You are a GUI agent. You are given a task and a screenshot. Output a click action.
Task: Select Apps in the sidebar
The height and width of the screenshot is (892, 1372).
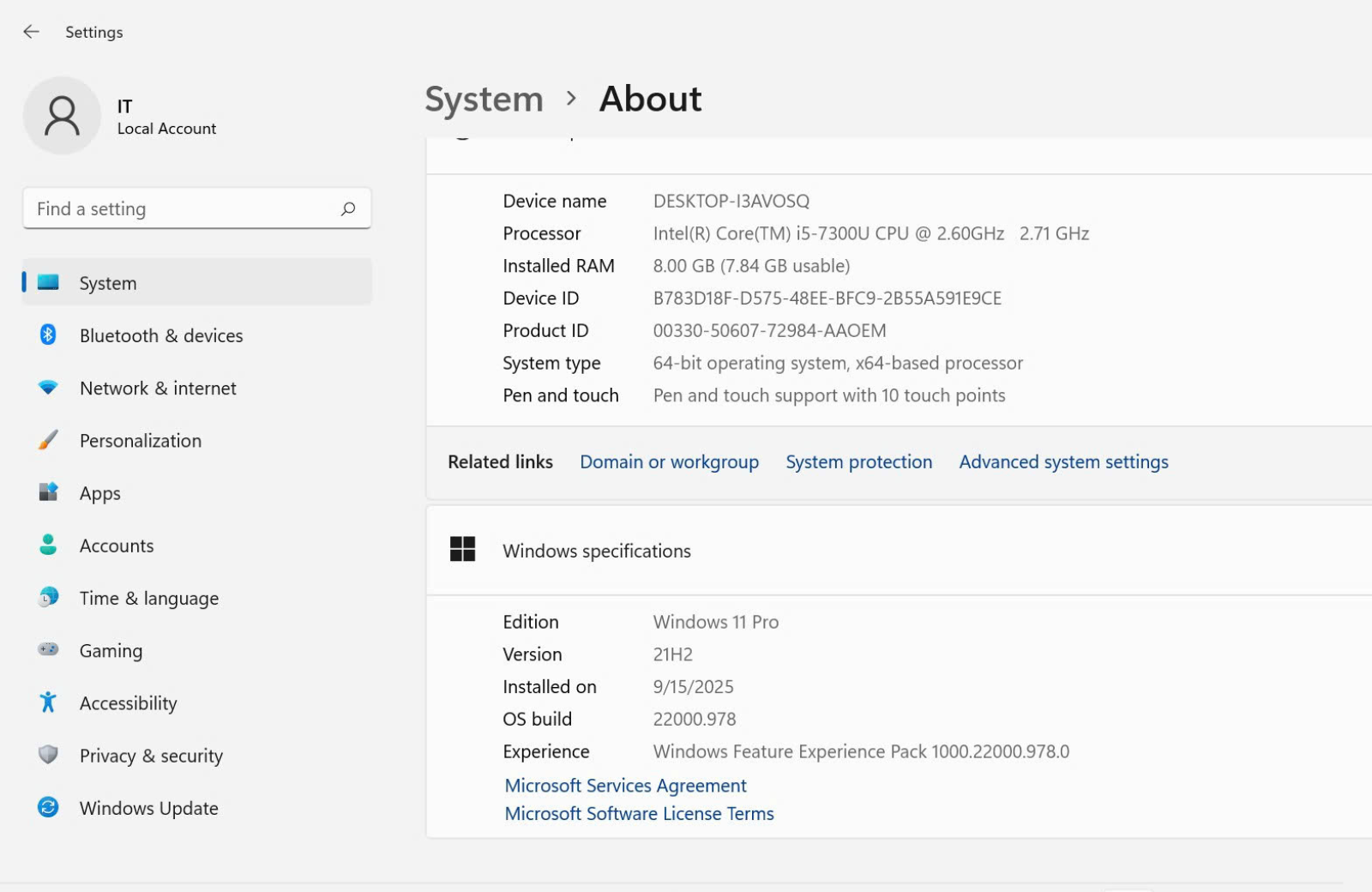tap(100, 493)
